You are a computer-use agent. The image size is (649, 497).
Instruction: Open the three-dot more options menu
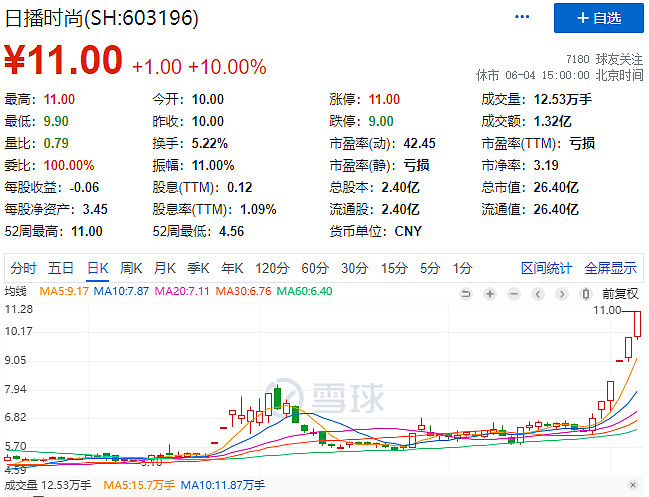pyautogui.click(x=522, y=17)
